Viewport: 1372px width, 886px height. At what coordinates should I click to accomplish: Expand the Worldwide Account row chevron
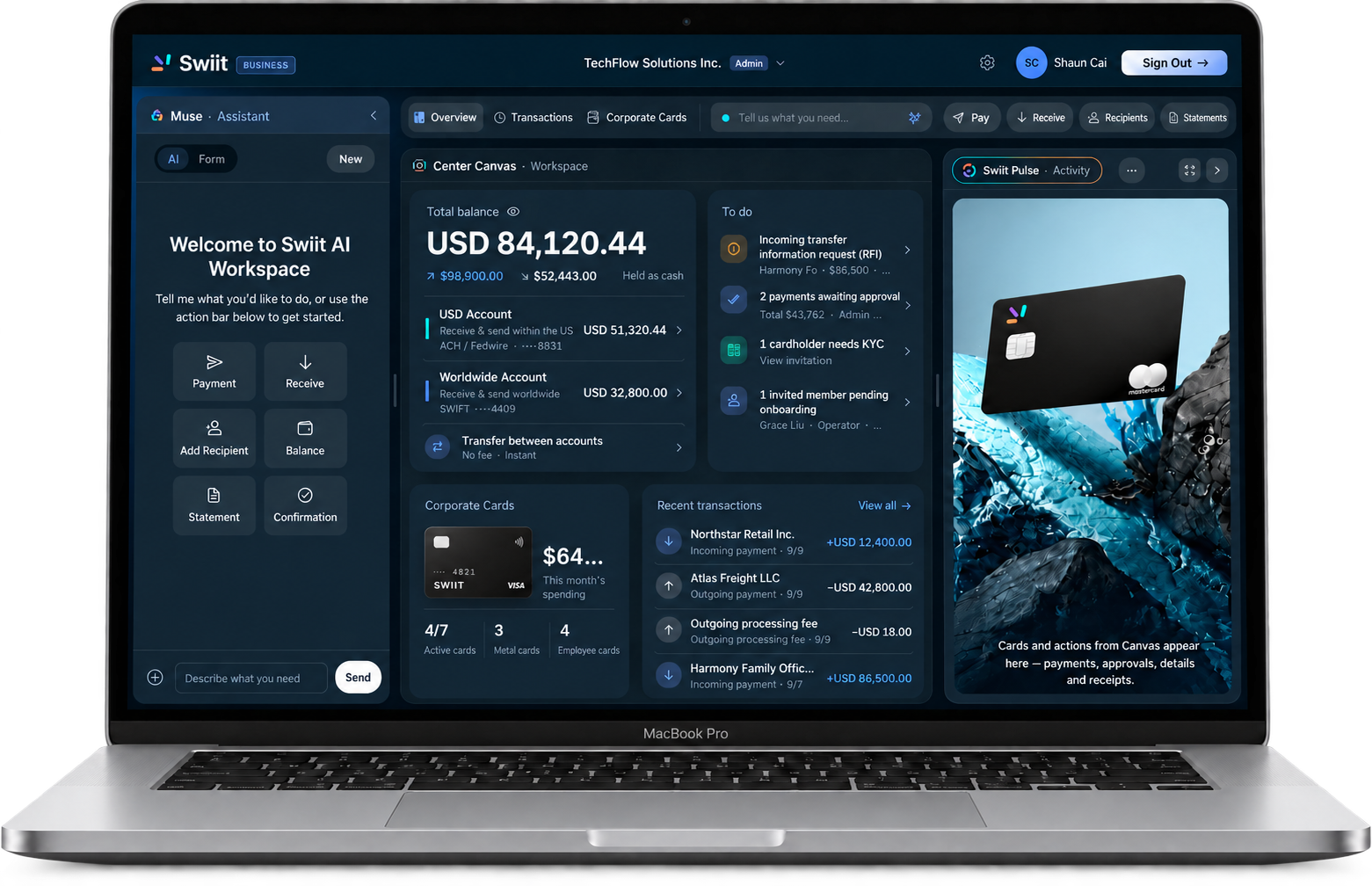[679, 393]
